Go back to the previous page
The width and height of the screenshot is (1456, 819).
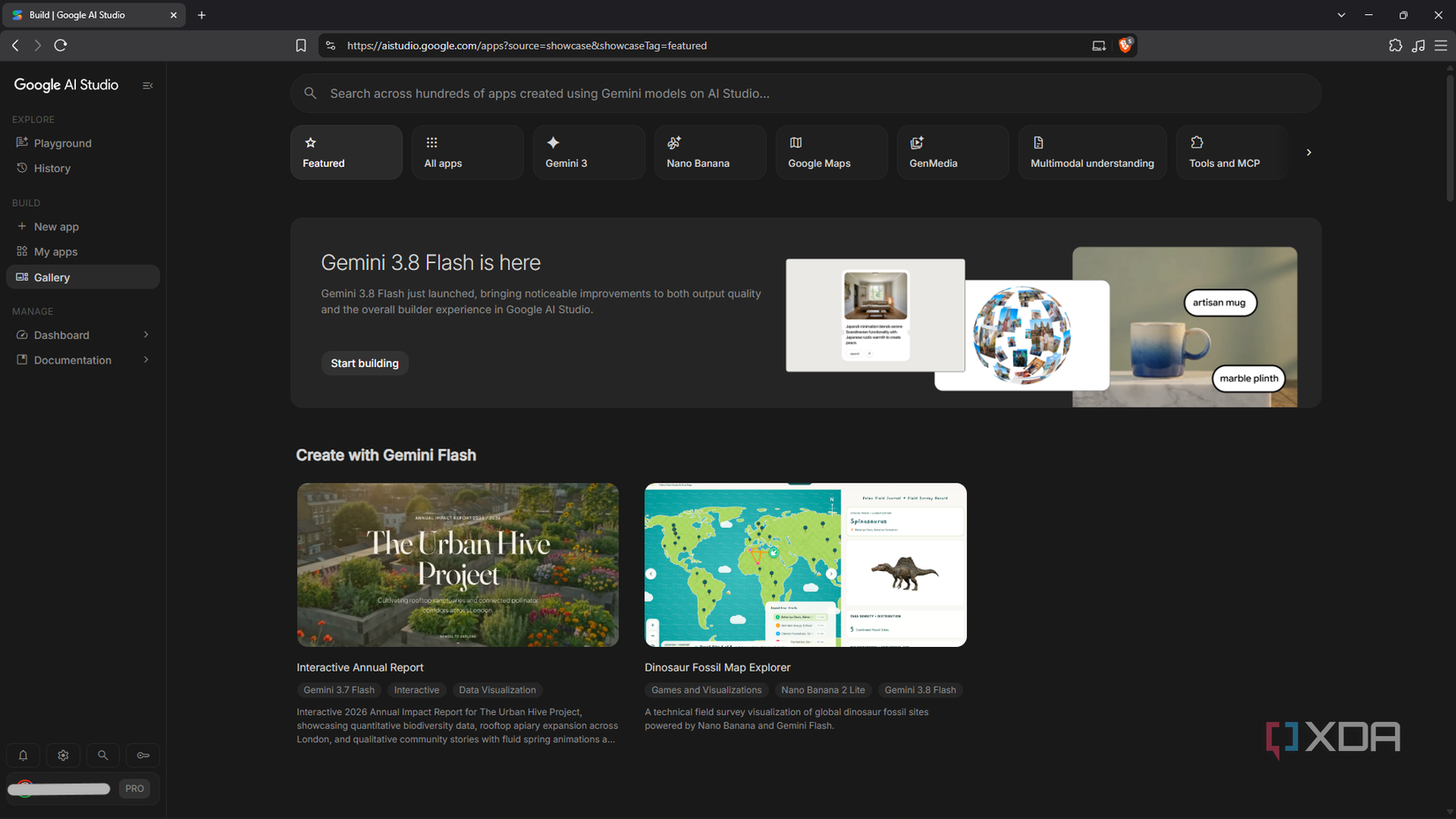[15, 45]
